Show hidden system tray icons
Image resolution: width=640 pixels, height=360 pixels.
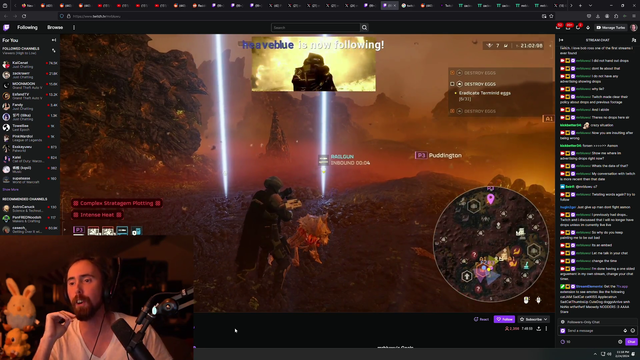pyautogui.click(x=595, y=354)
